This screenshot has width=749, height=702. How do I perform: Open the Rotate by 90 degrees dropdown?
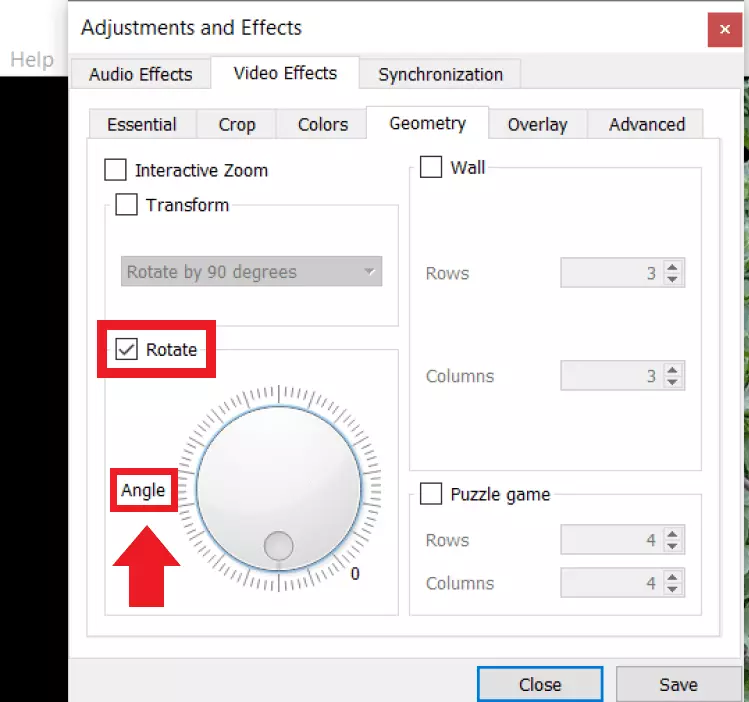pyautogui.click(x=251, y=272)
